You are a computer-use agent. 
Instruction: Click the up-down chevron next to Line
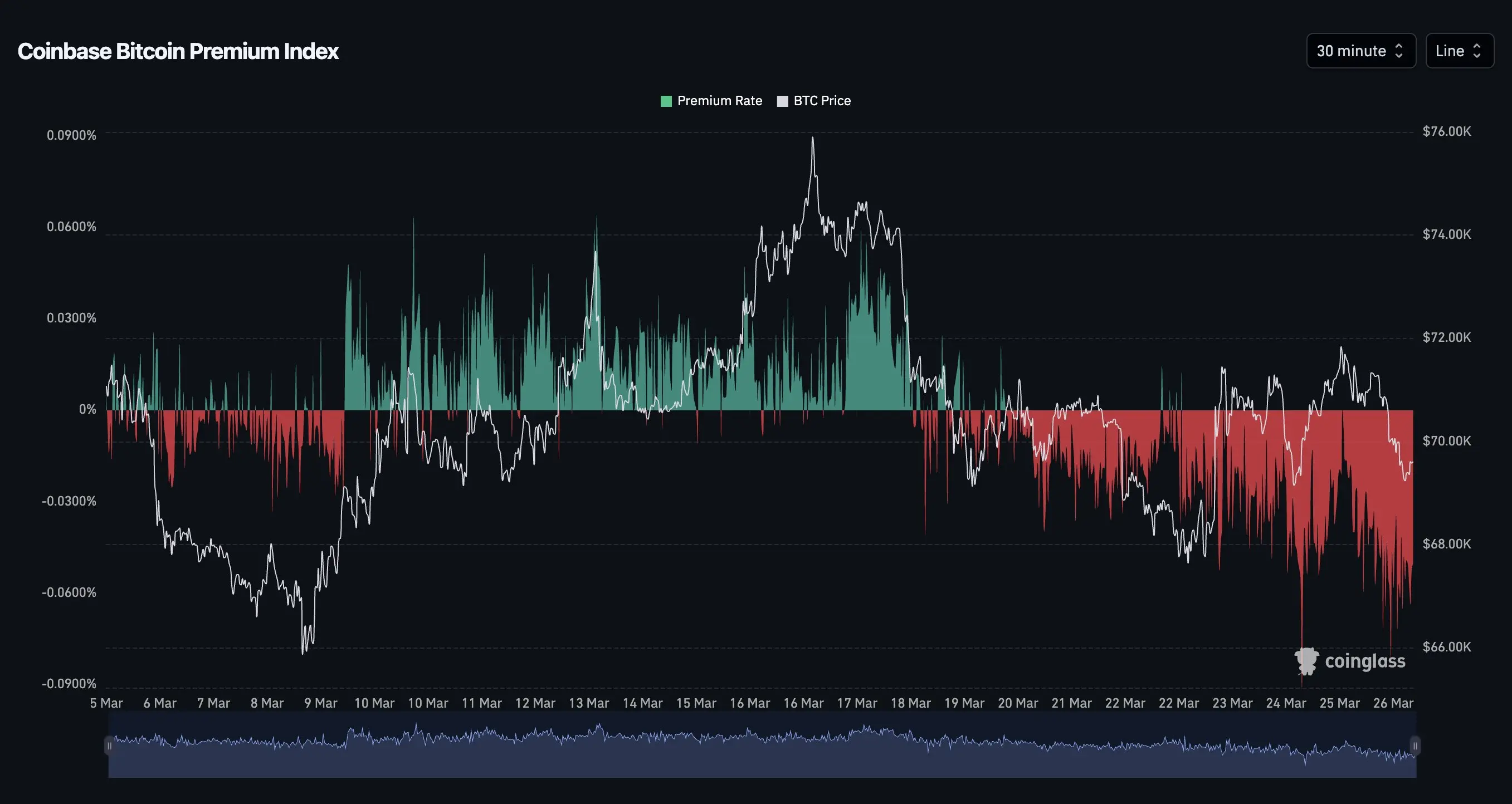coord(1477,51)
